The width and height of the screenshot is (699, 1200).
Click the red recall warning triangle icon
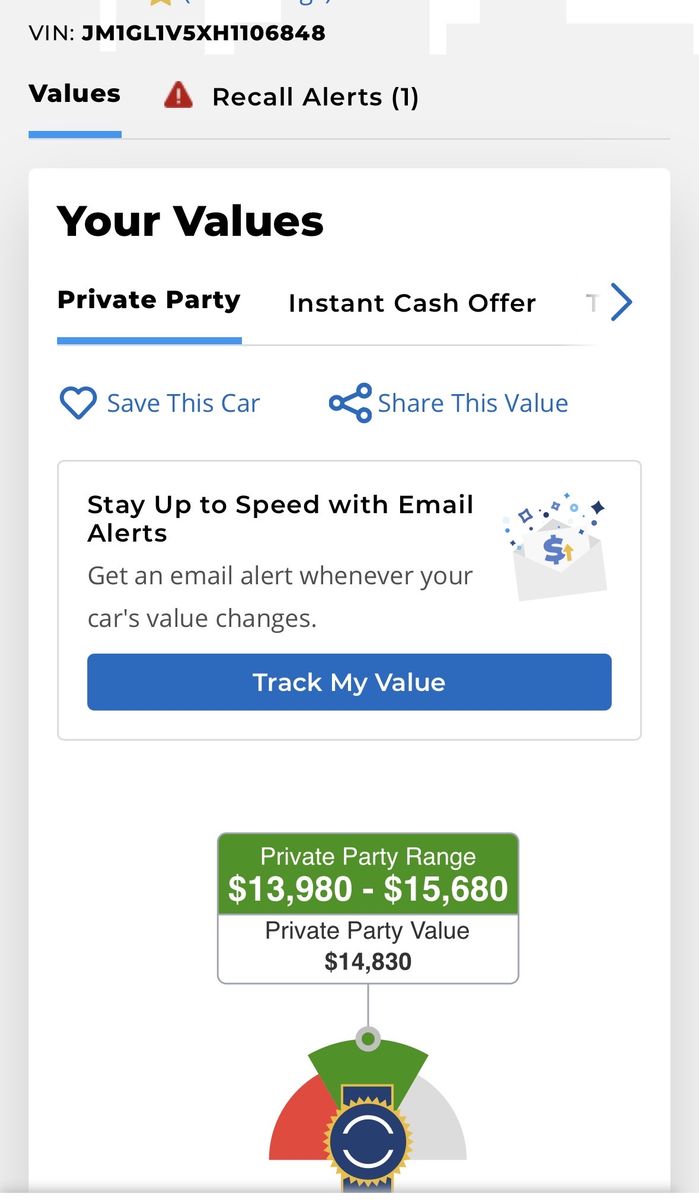[178, 96]
